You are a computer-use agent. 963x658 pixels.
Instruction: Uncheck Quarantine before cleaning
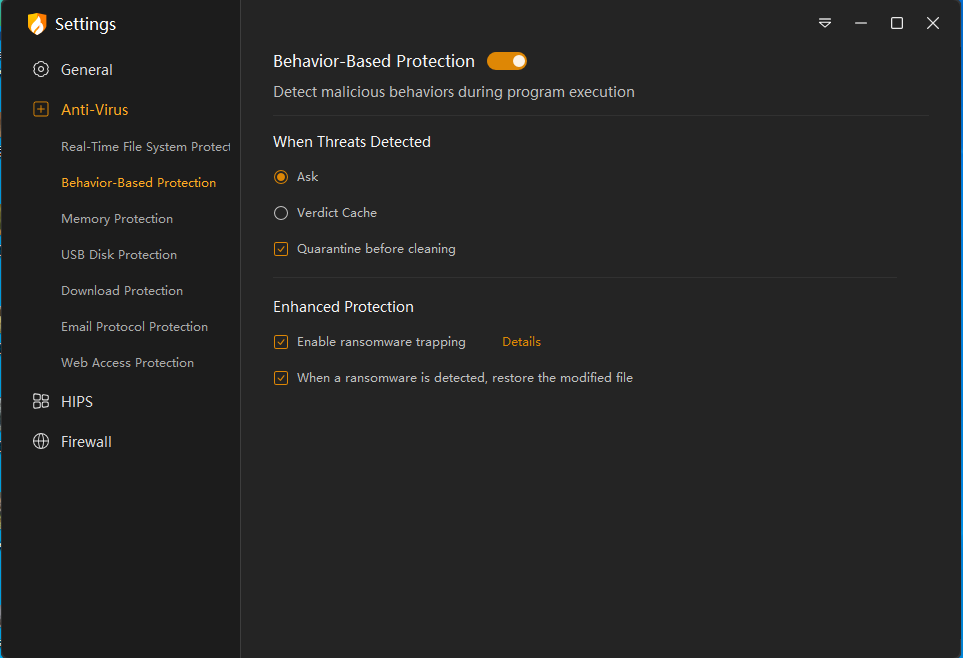coord(281,249)
